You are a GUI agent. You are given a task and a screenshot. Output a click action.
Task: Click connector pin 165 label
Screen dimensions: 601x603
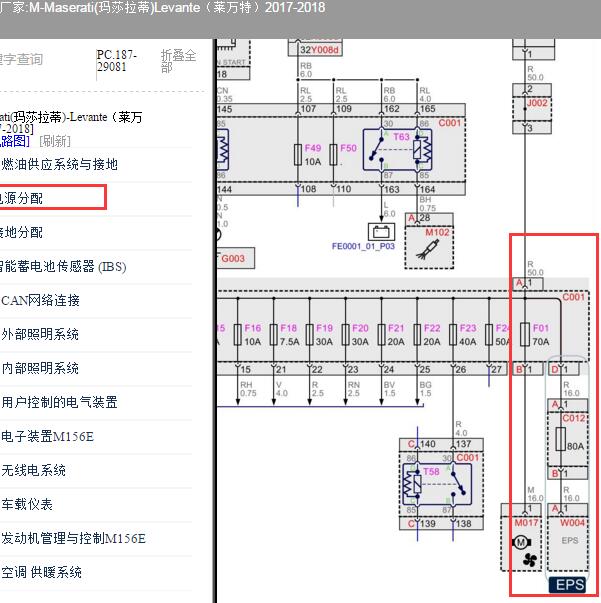click(x=428, y=109)
